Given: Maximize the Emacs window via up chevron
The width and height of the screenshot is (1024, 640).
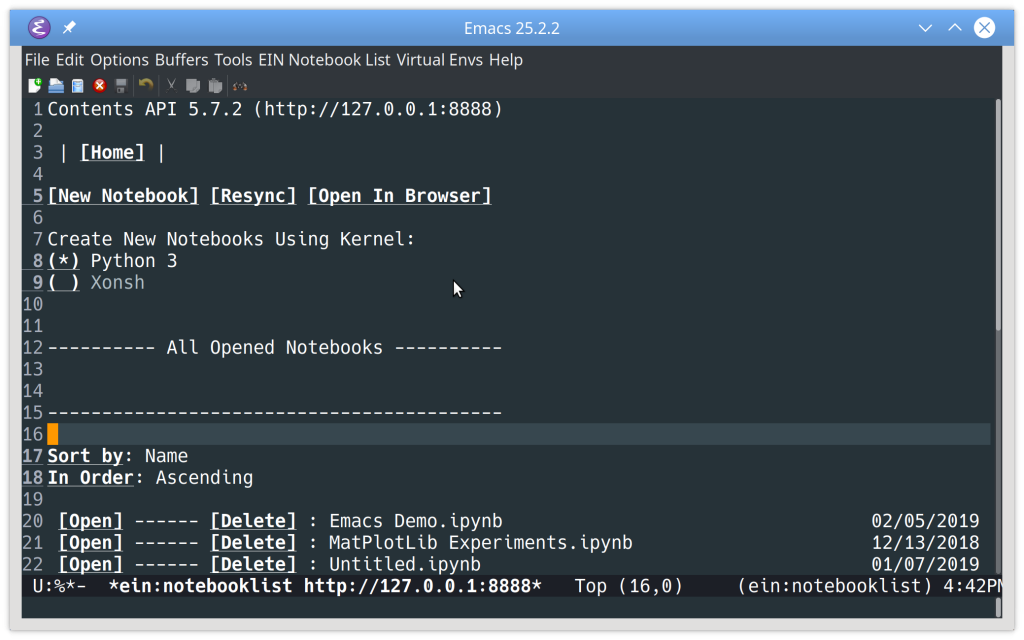Looking at the screenshot, I should pyautogui.click(x=955, y=27).
